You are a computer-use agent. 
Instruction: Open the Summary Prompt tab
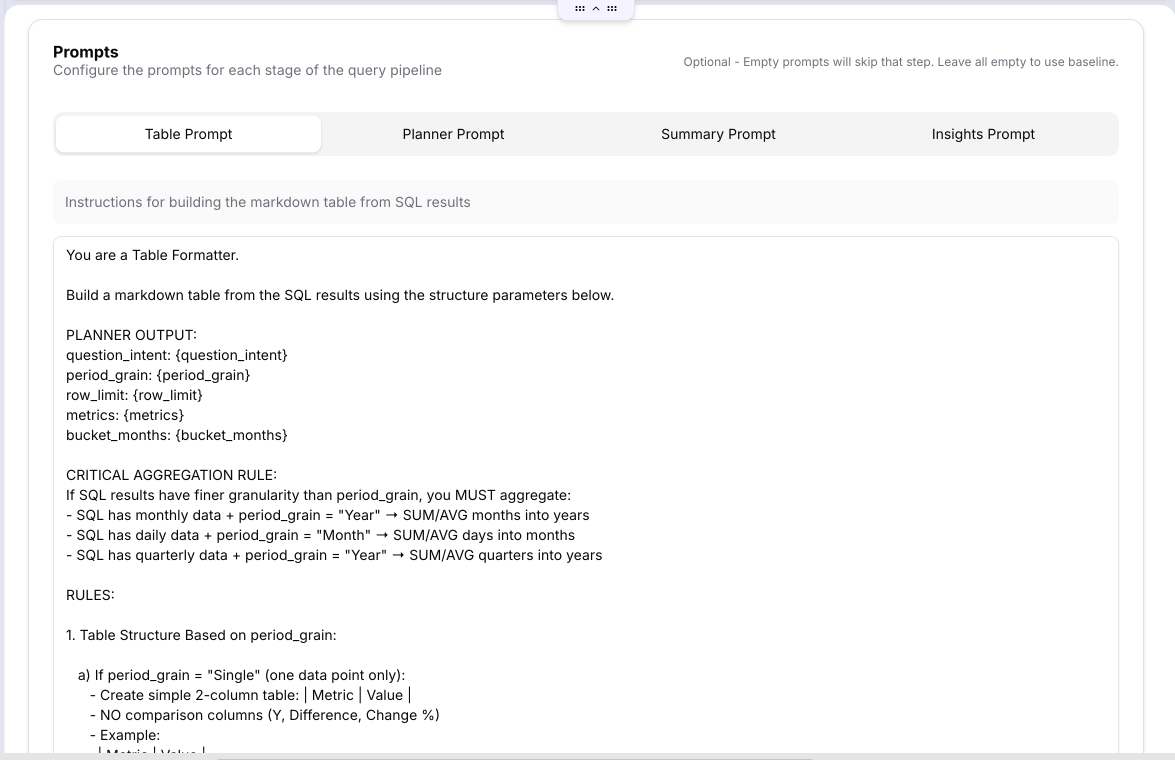point(718,134)
